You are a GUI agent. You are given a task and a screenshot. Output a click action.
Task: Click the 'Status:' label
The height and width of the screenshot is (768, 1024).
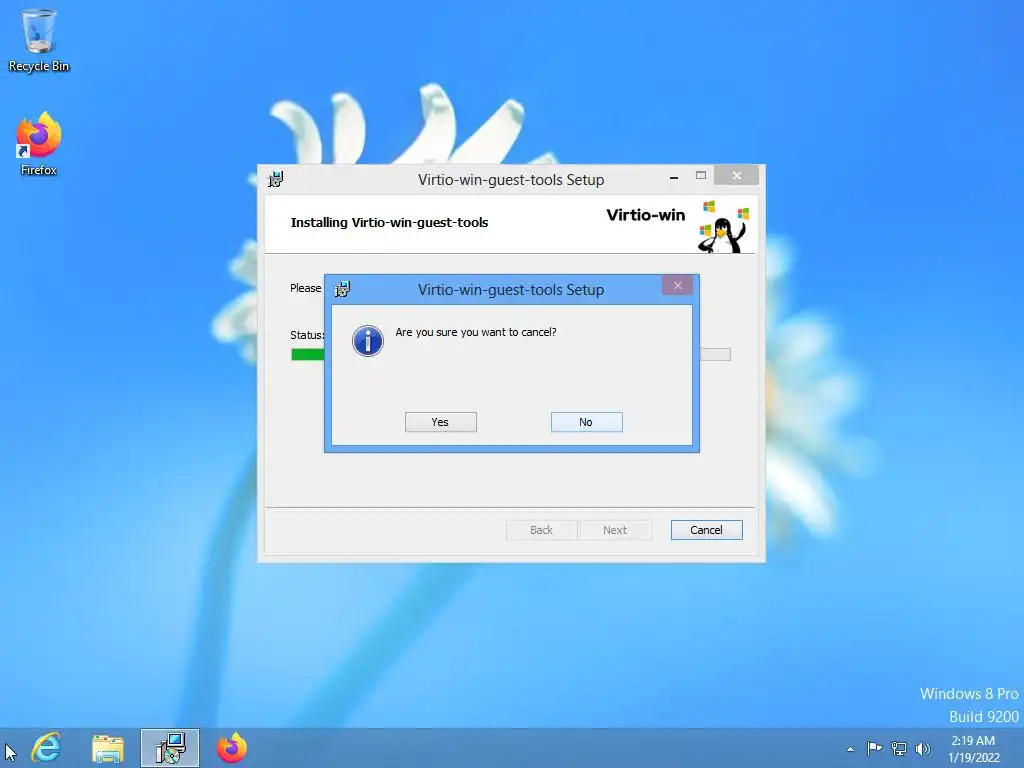pyautogui.click(x=307, y=335)
